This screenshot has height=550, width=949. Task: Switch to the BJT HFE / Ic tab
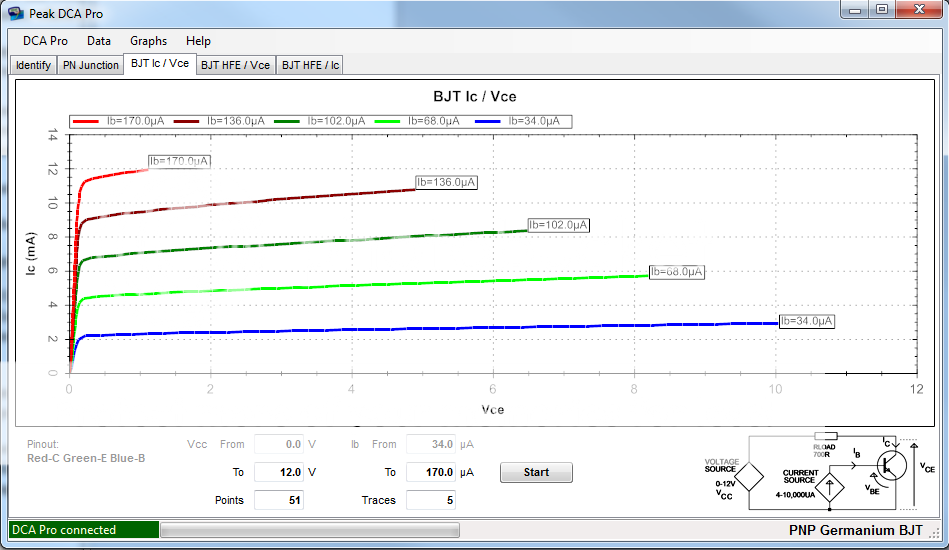(310, 65)
